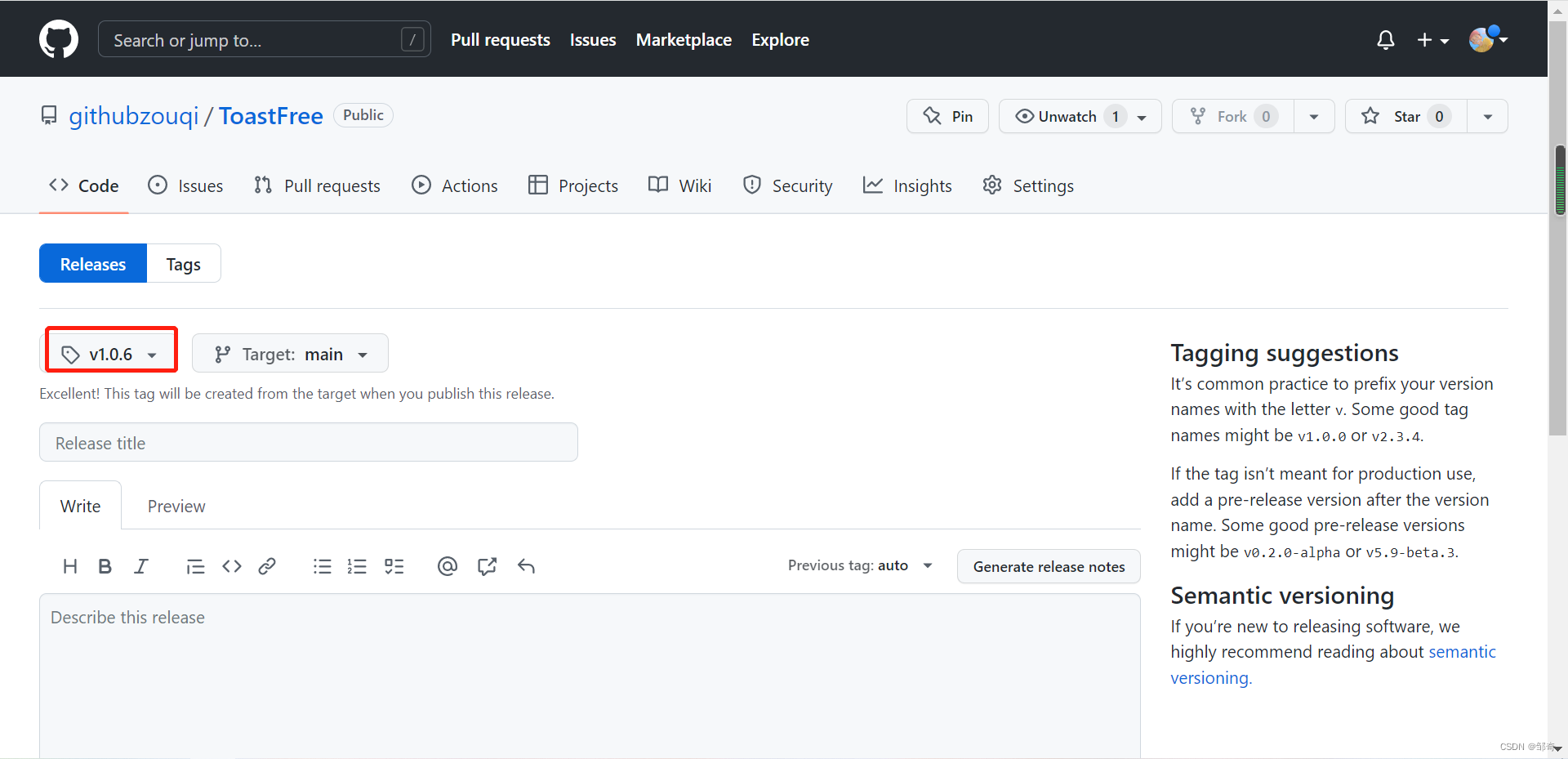Open the Wiki tab
This screenshot has height=759, width=1568.
coord(680,185)
